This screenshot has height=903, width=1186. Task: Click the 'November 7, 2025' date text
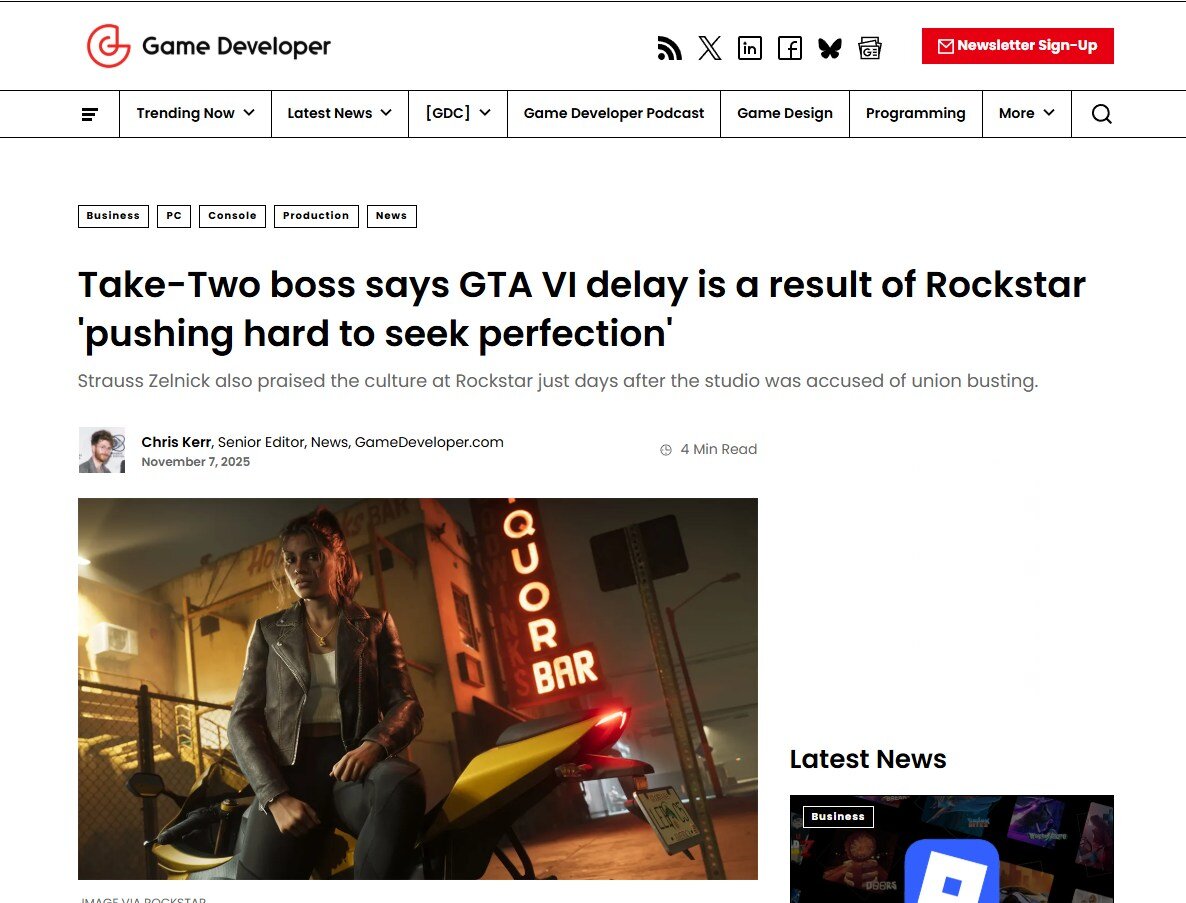[x=195, y=462]
